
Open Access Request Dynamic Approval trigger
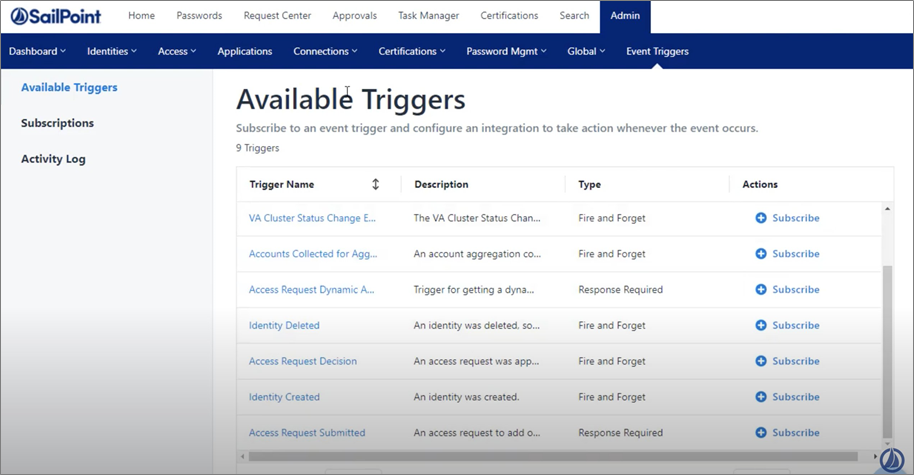[x=312, y=290]
